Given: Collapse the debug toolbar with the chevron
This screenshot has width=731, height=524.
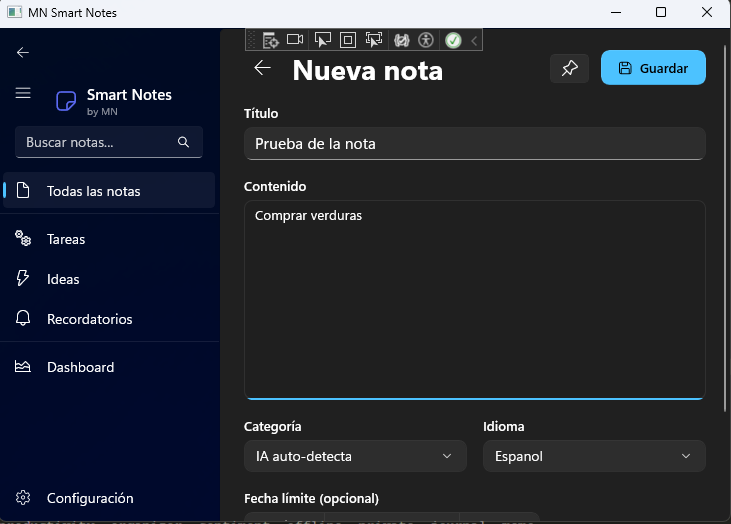Looking at the screenshot, I should pos(474,41).
